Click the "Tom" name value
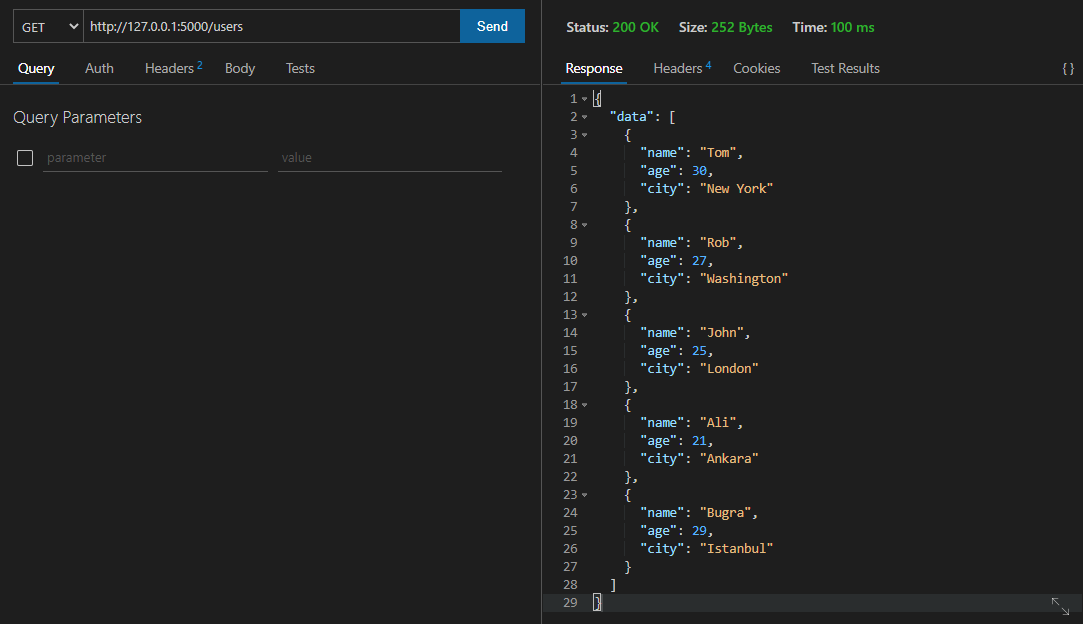1083x624 pixels. click(718, 153)
